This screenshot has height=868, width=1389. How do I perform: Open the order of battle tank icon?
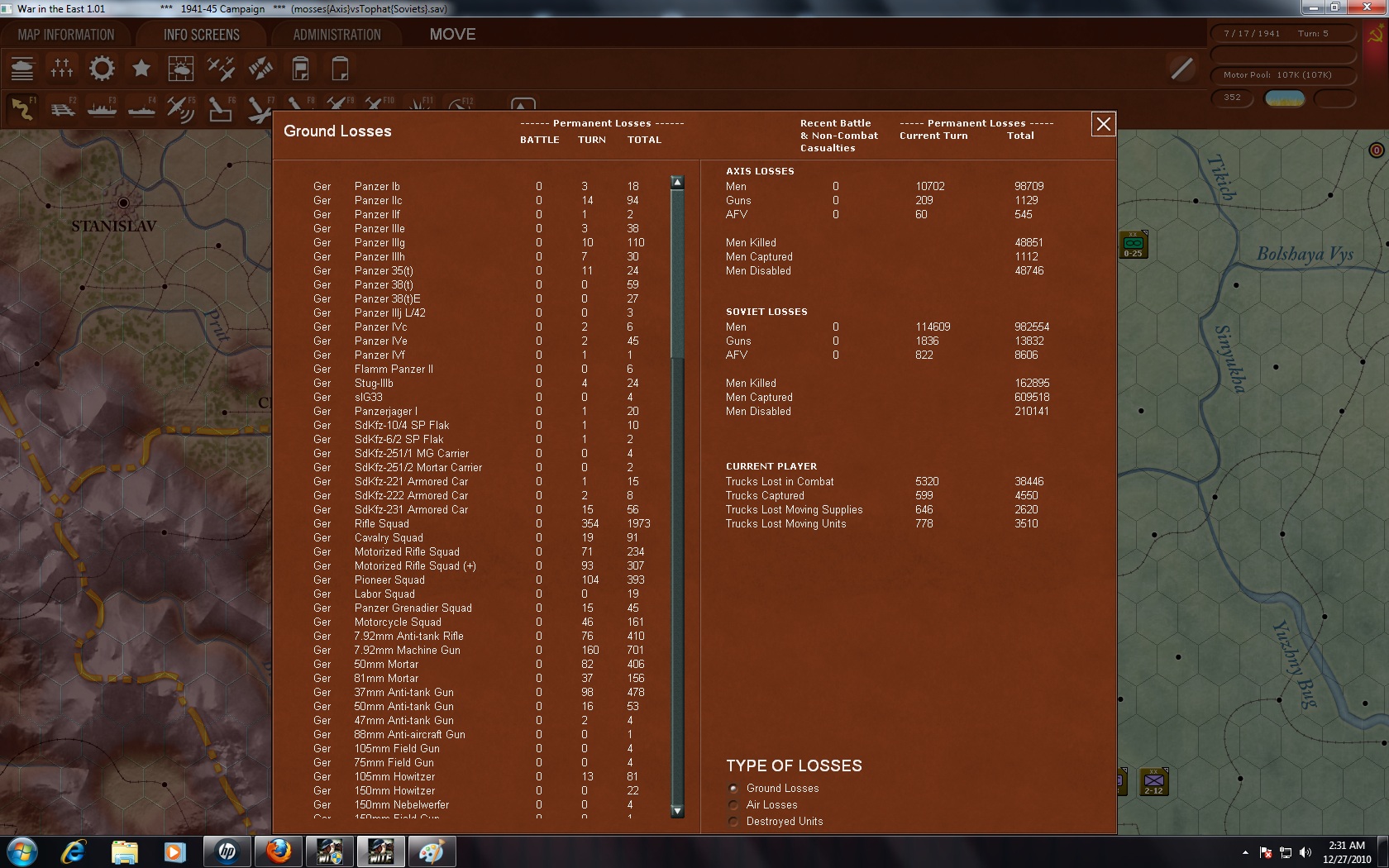(x=22, y=69)
